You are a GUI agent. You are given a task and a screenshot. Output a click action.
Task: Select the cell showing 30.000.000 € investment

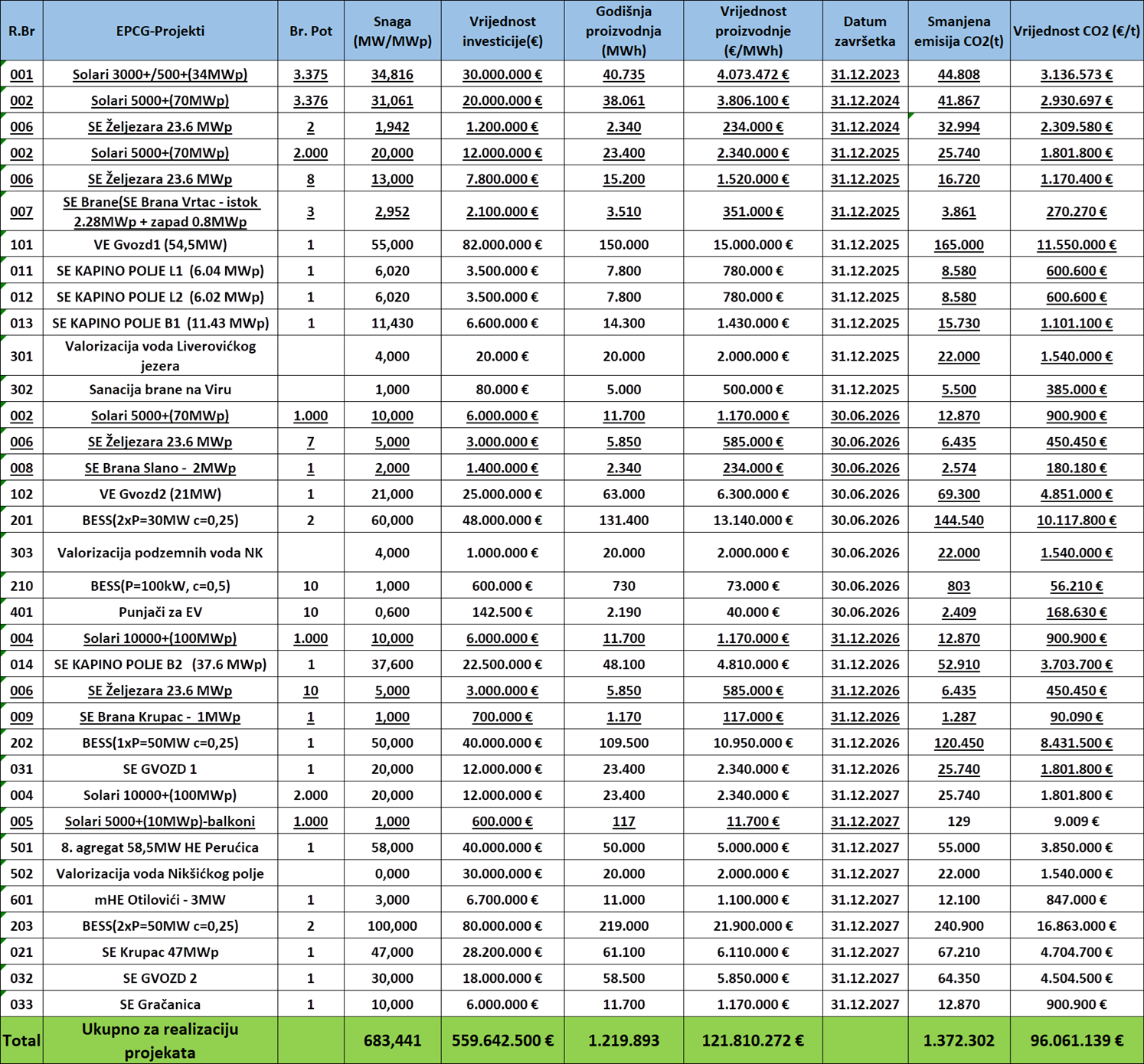[x=502, y=74]
